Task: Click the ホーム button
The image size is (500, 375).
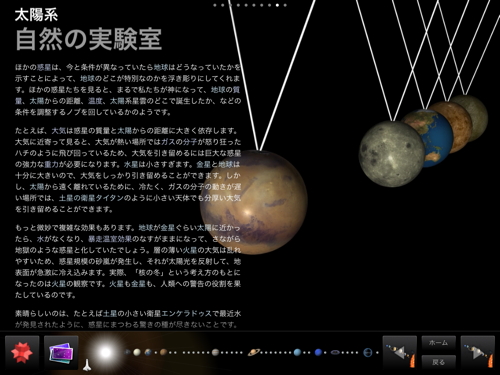Action: [438, 343]
